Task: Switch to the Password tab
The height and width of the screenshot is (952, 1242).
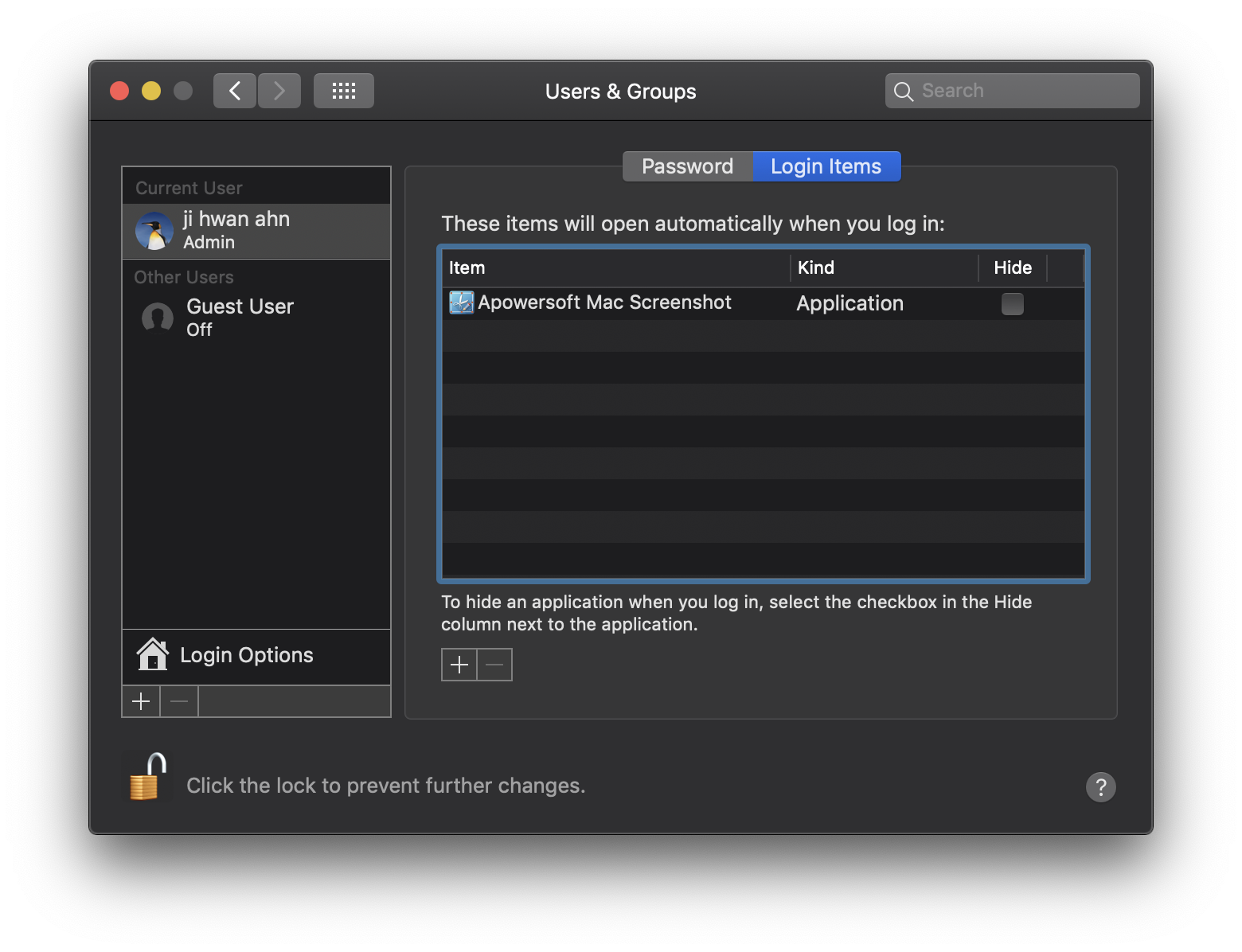Action: click(x=688, y=166)
